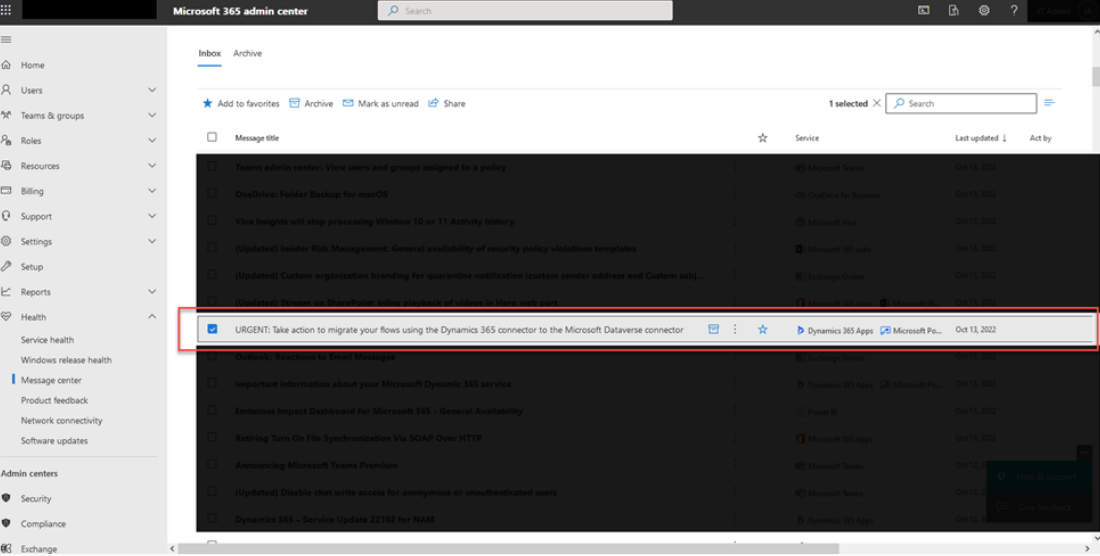Click the Help question mark icon
The width and height of the screenshot is (1100, 556).
point(1014,11)
